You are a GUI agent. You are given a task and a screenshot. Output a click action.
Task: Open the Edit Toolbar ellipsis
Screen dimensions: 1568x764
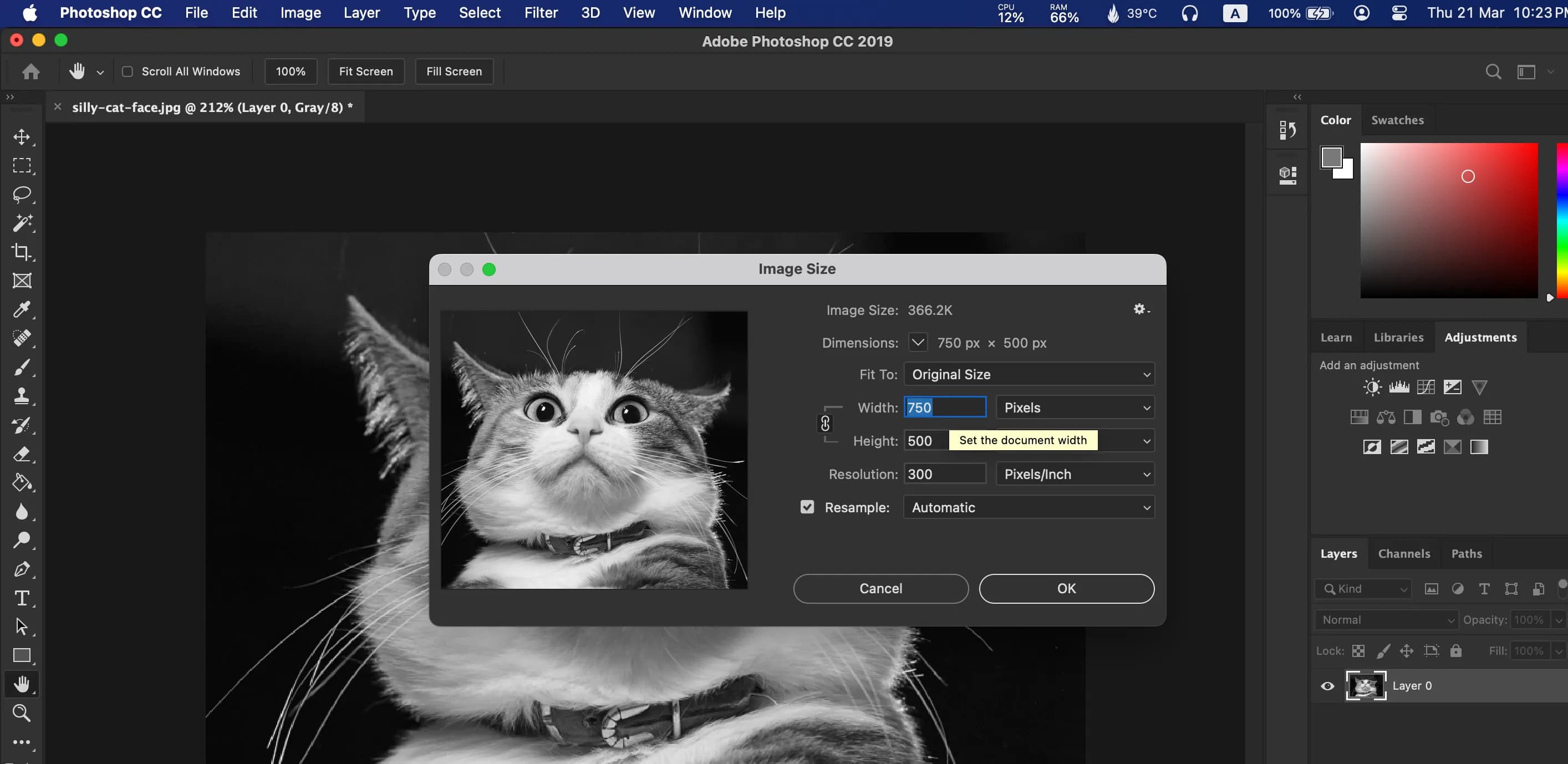(22, 742)
